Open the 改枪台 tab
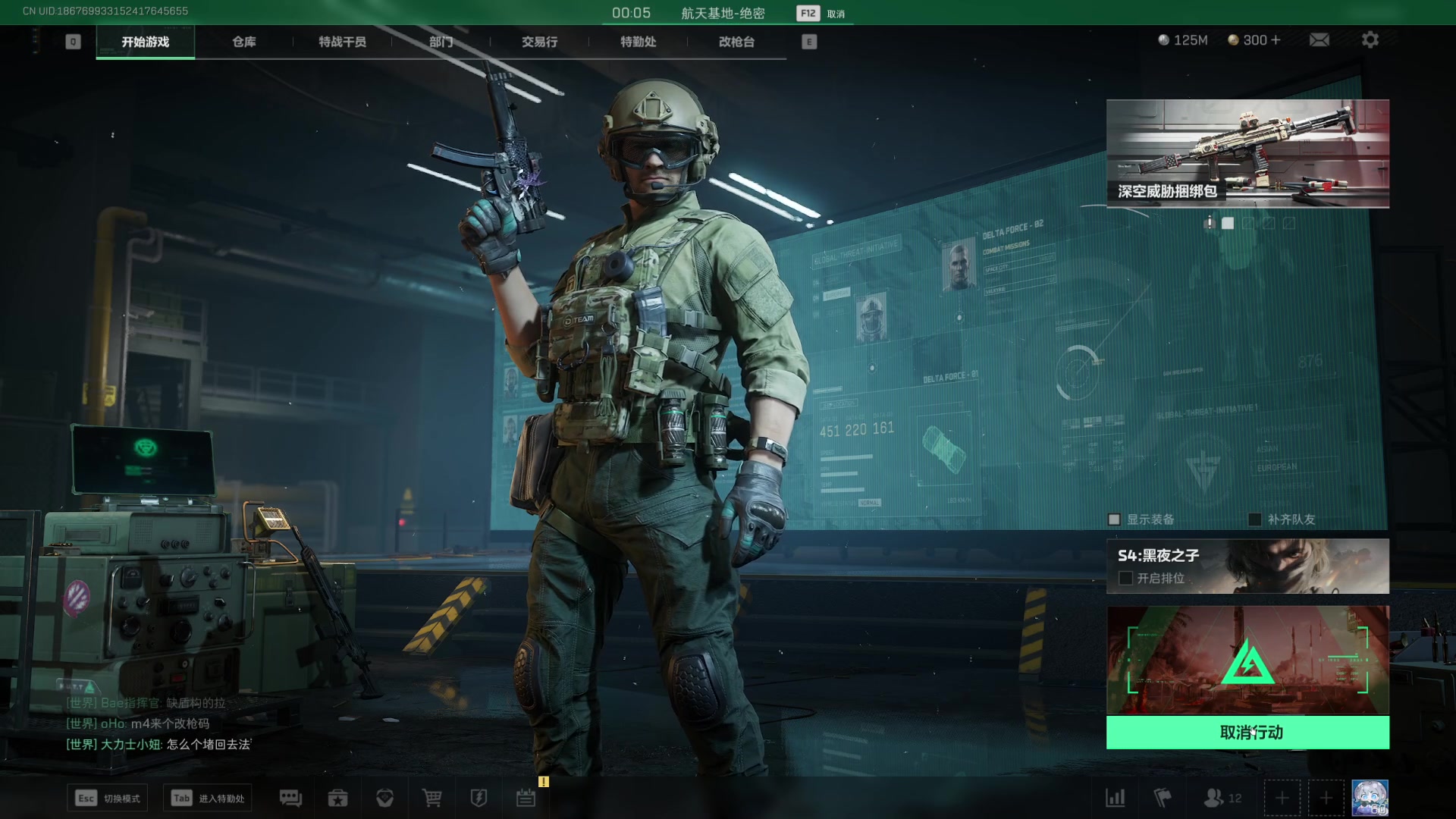The height and width of the screenshot is (819, 1456). (737, 42)
